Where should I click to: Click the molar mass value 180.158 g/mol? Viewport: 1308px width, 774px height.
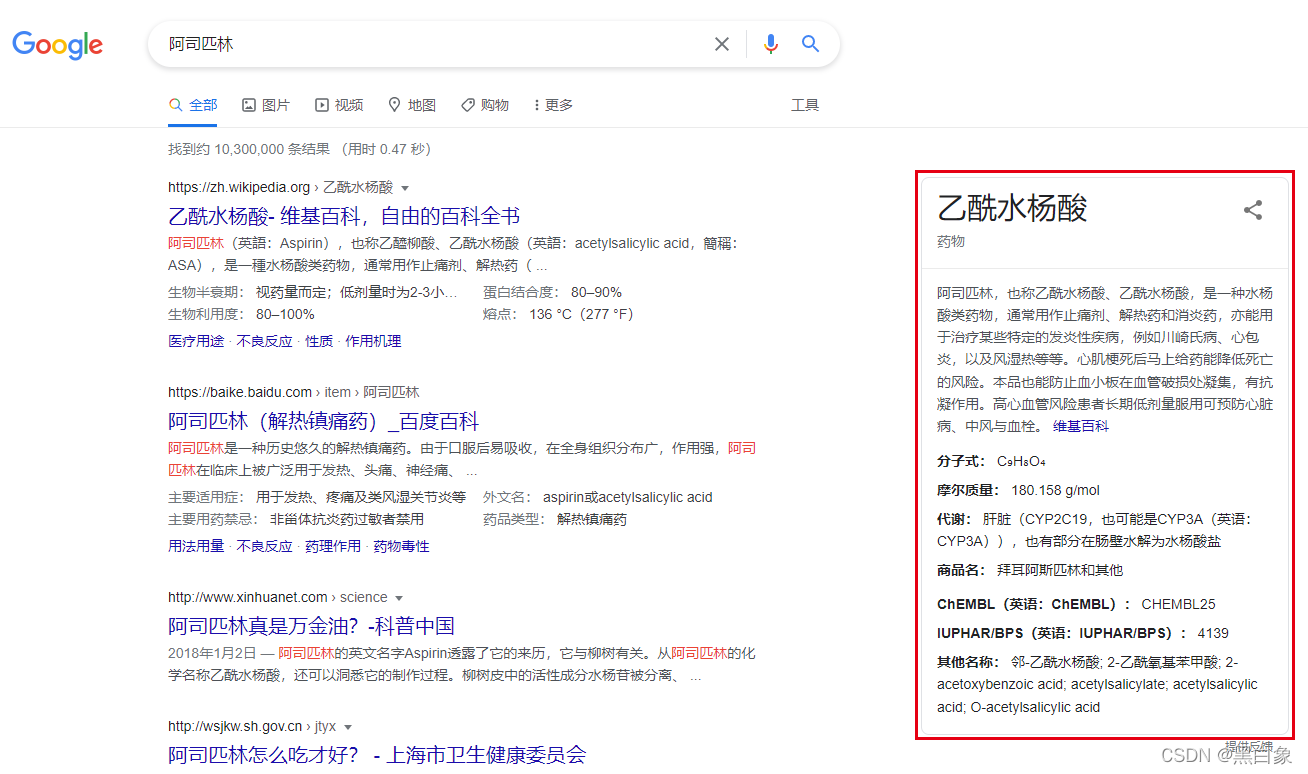(1055, 490)
